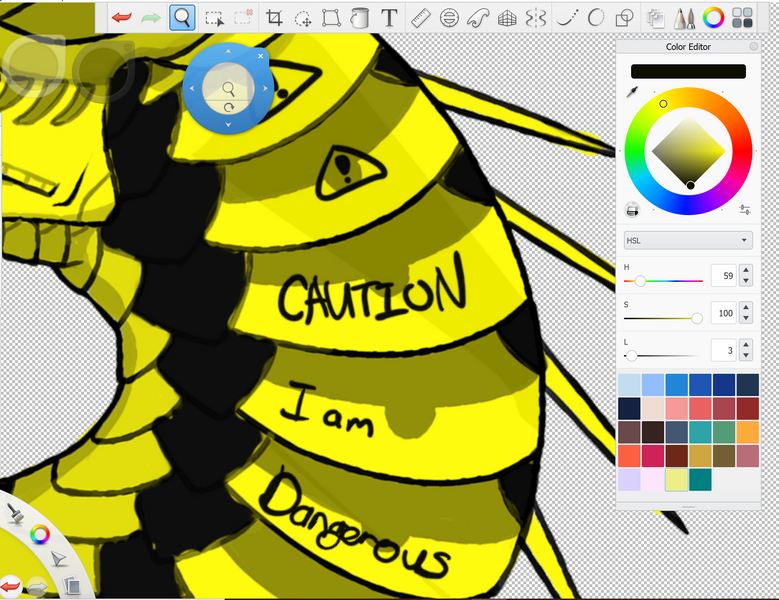This screenshot has height=600, width=779.
Task: Select the Crop tool
Action: coord(274,17)
